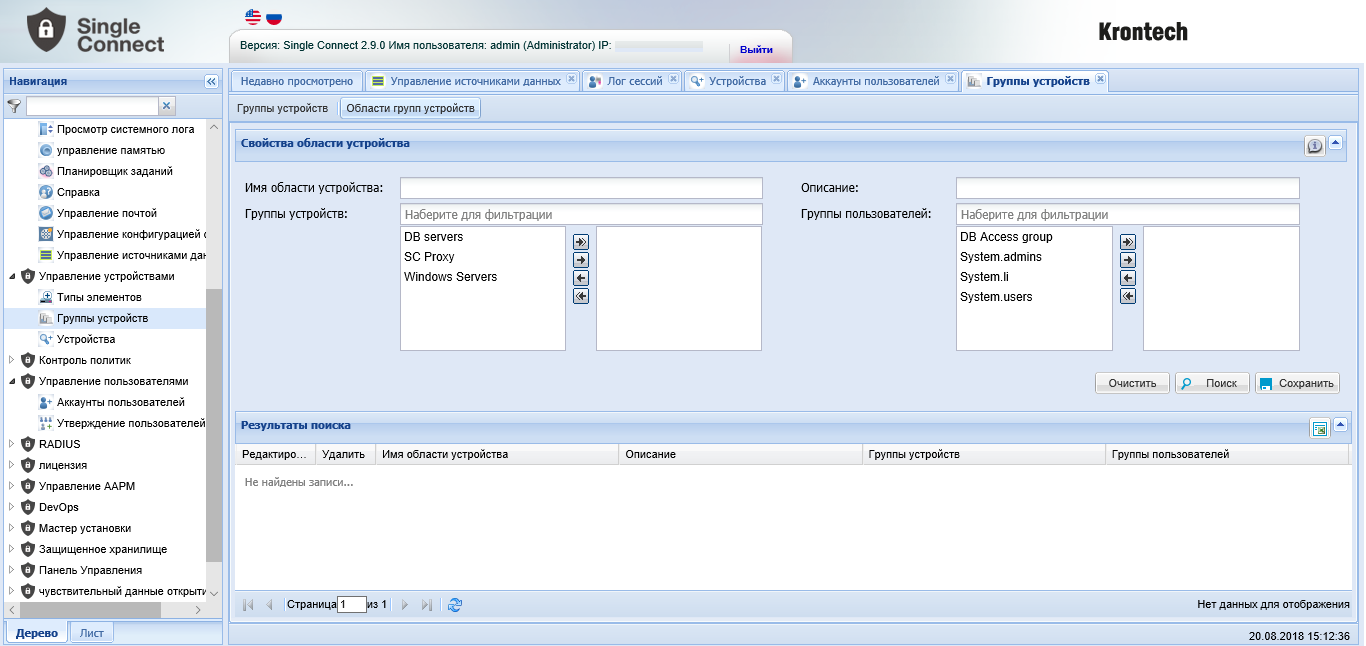Screen dimensions: 1366x646
Task: Collapse Управление пользователями tree node
Action: pos(12,381)
